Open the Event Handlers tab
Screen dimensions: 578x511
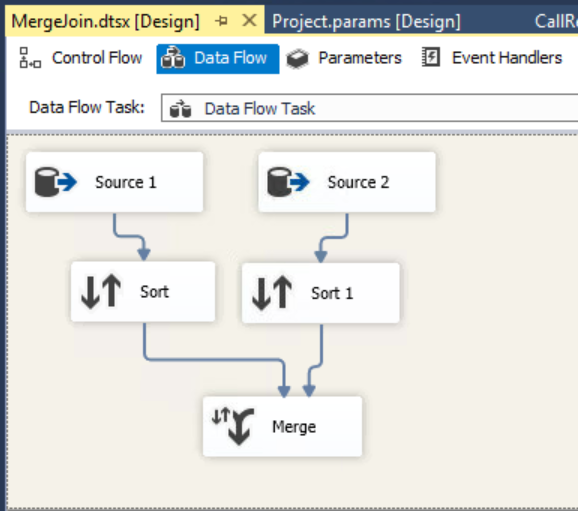coord(492,58)
